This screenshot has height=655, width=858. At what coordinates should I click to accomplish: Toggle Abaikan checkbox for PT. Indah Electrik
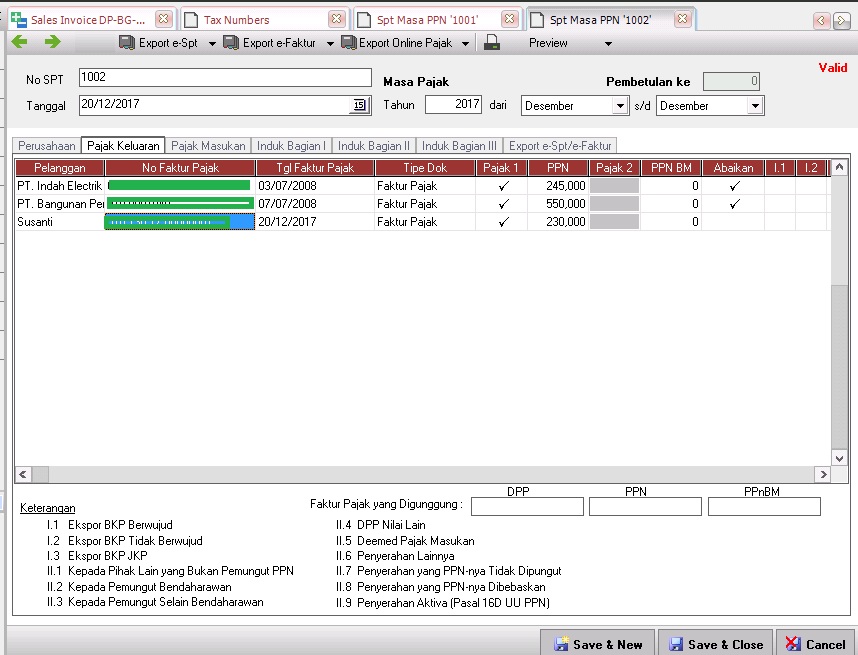click(x=733, y=185)
